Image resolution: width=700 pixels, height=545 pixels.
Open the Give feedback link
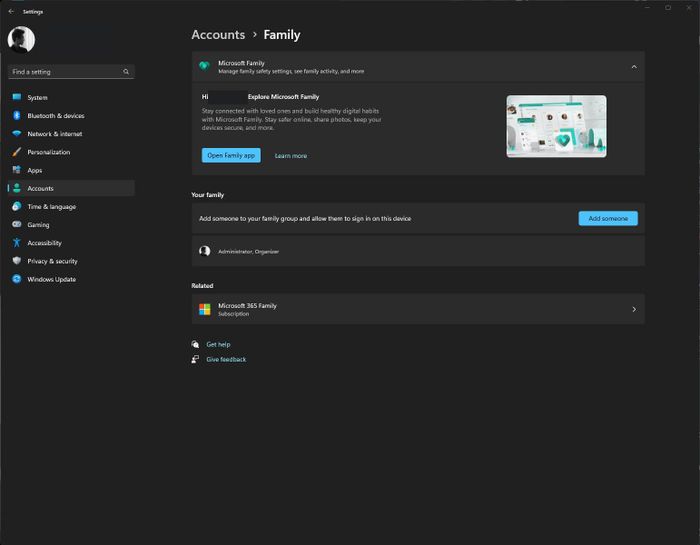226,359
